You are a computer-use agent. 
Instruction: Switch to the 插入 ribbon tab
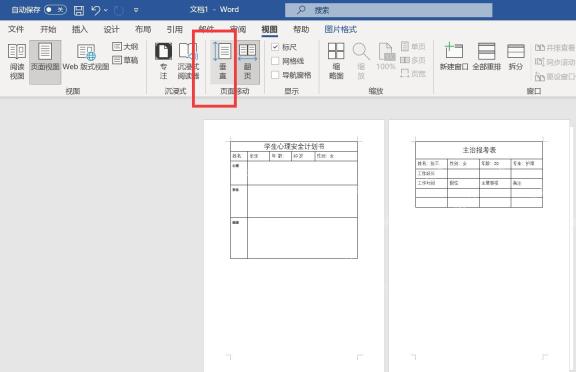pos(80,29)
